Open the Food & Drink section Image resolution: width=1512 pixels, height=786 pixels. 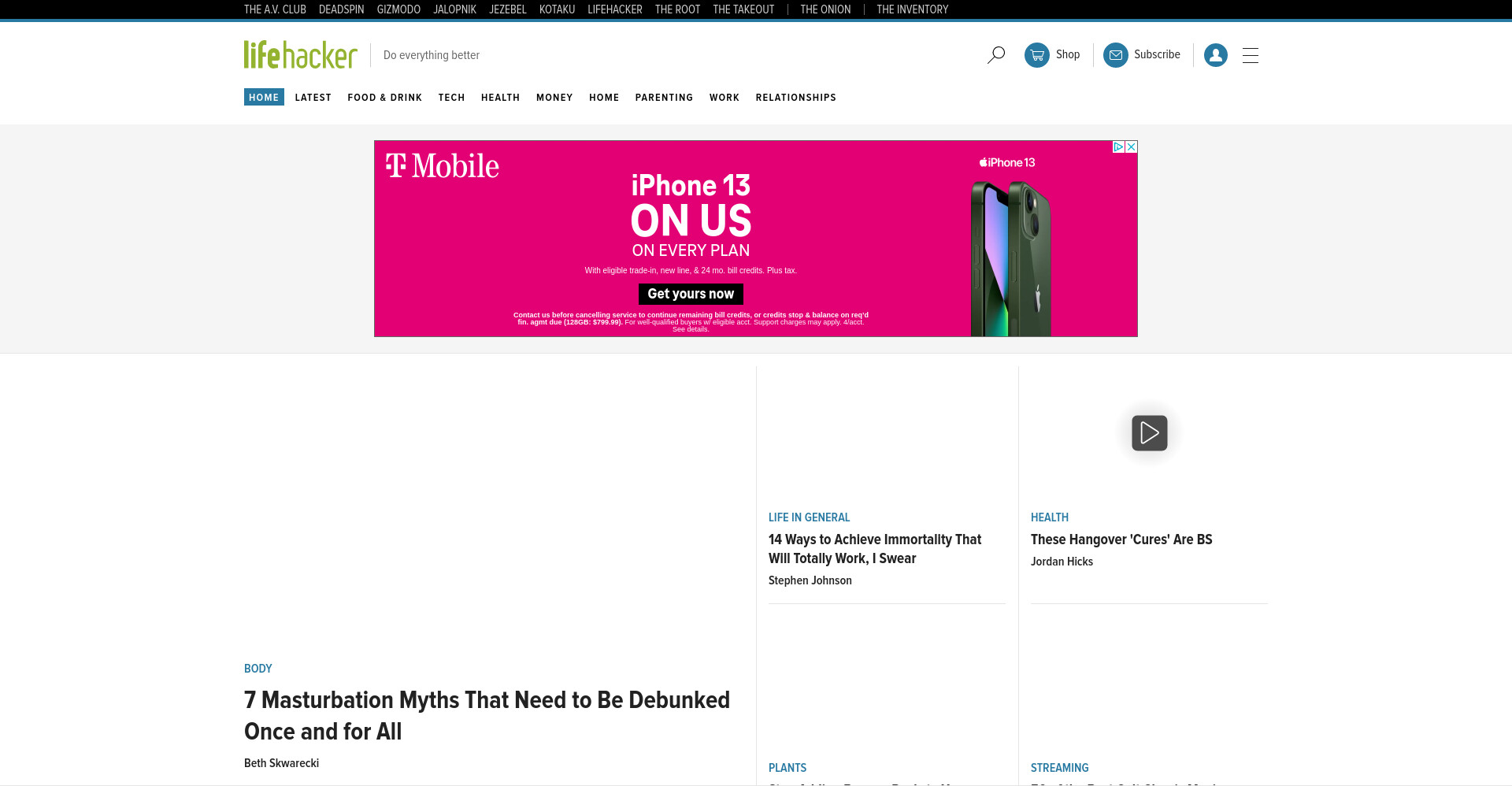coord(385,98)
